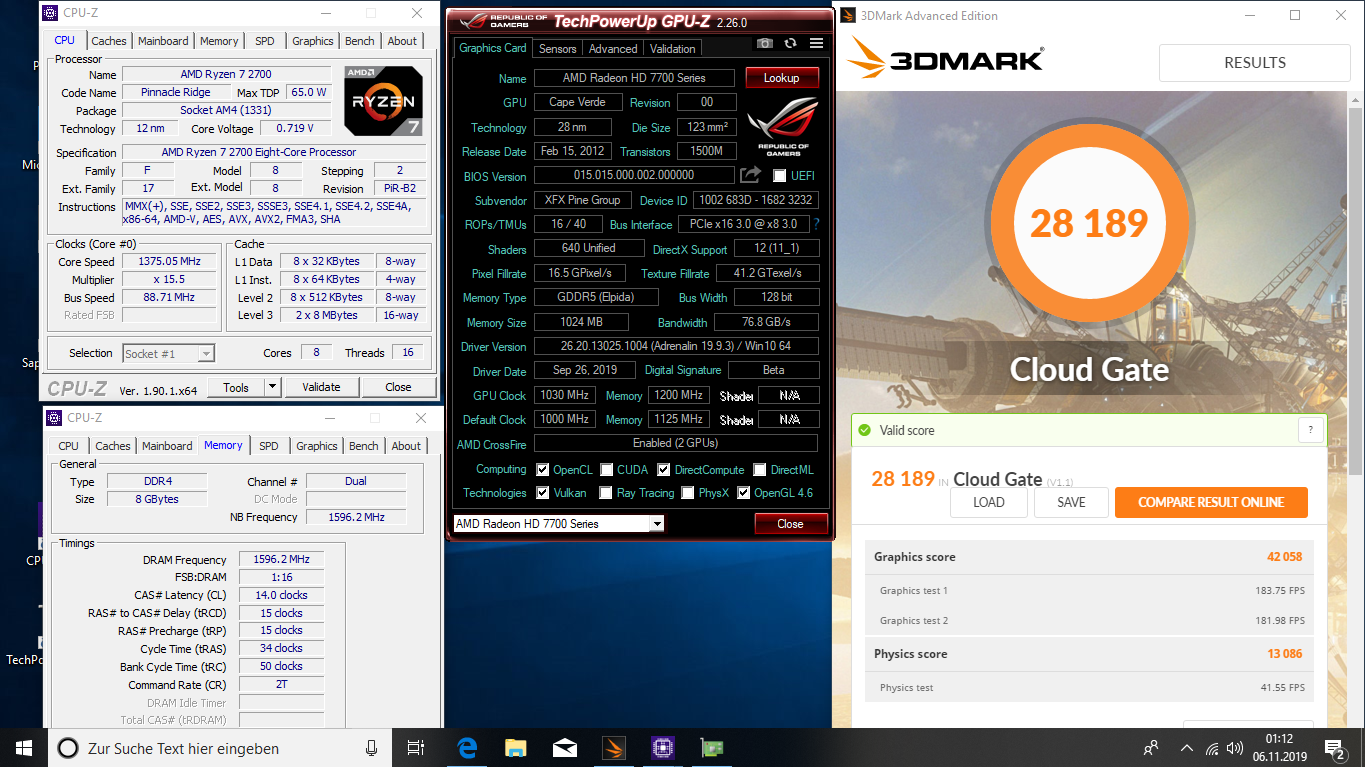
Task: Click the Physics score value 13 086
Action: (1284, 654)
